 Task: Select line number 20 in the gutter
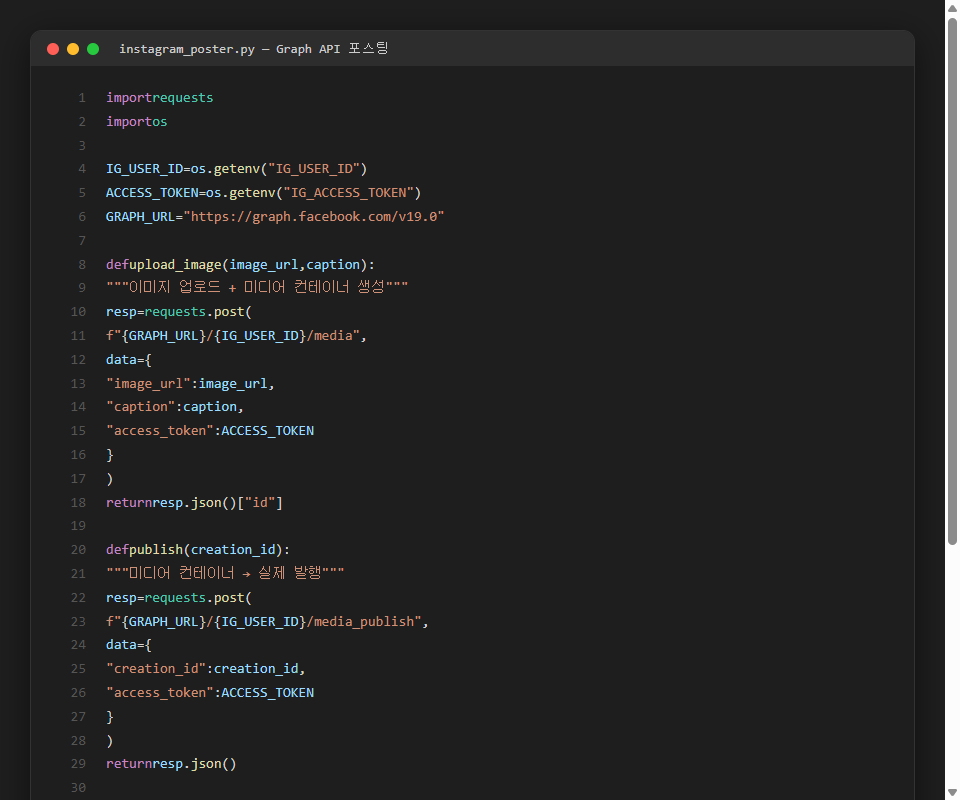(78, 549)
